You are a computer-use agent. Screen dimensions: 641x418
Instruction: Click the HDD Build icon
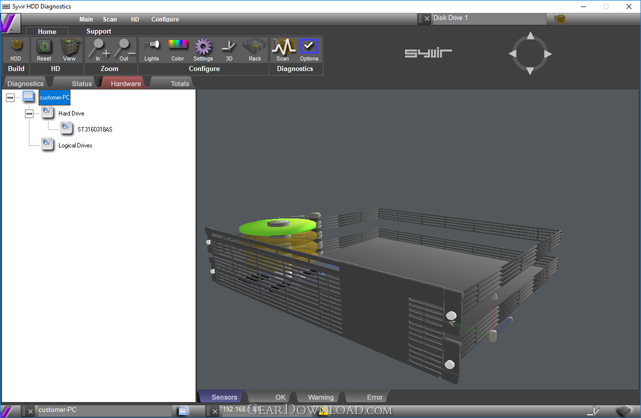[16, 50]
